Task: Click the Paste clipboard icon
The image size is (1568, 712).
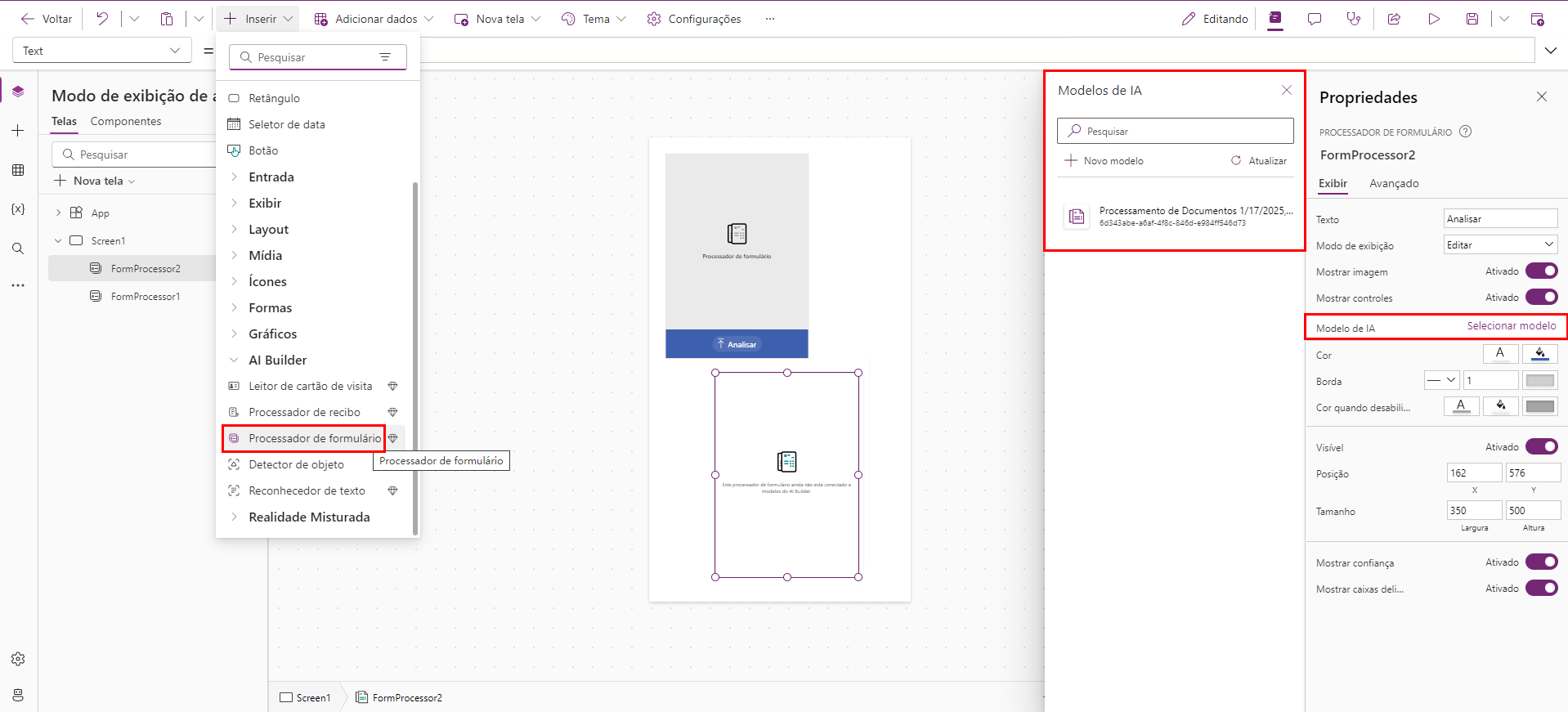Action: tap(167, 19)
